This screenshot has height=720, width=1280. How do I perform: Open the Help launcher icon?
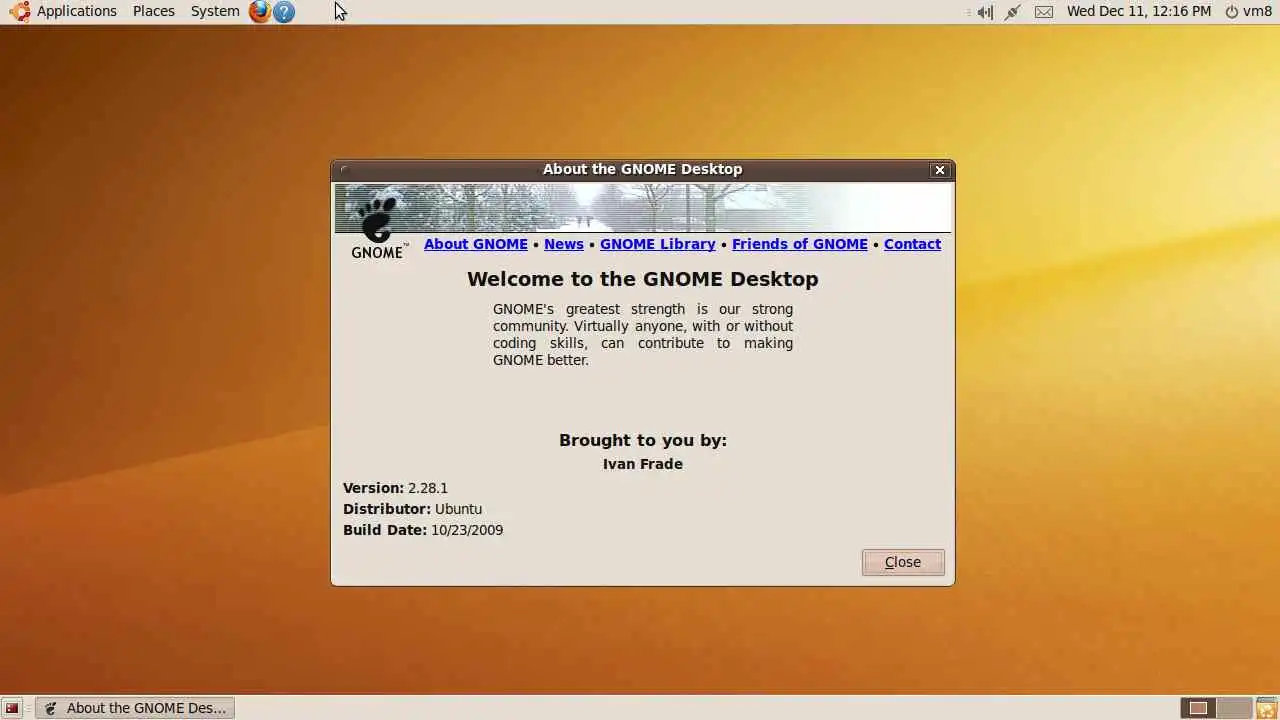pyautogui.click(x=284, y=12)
